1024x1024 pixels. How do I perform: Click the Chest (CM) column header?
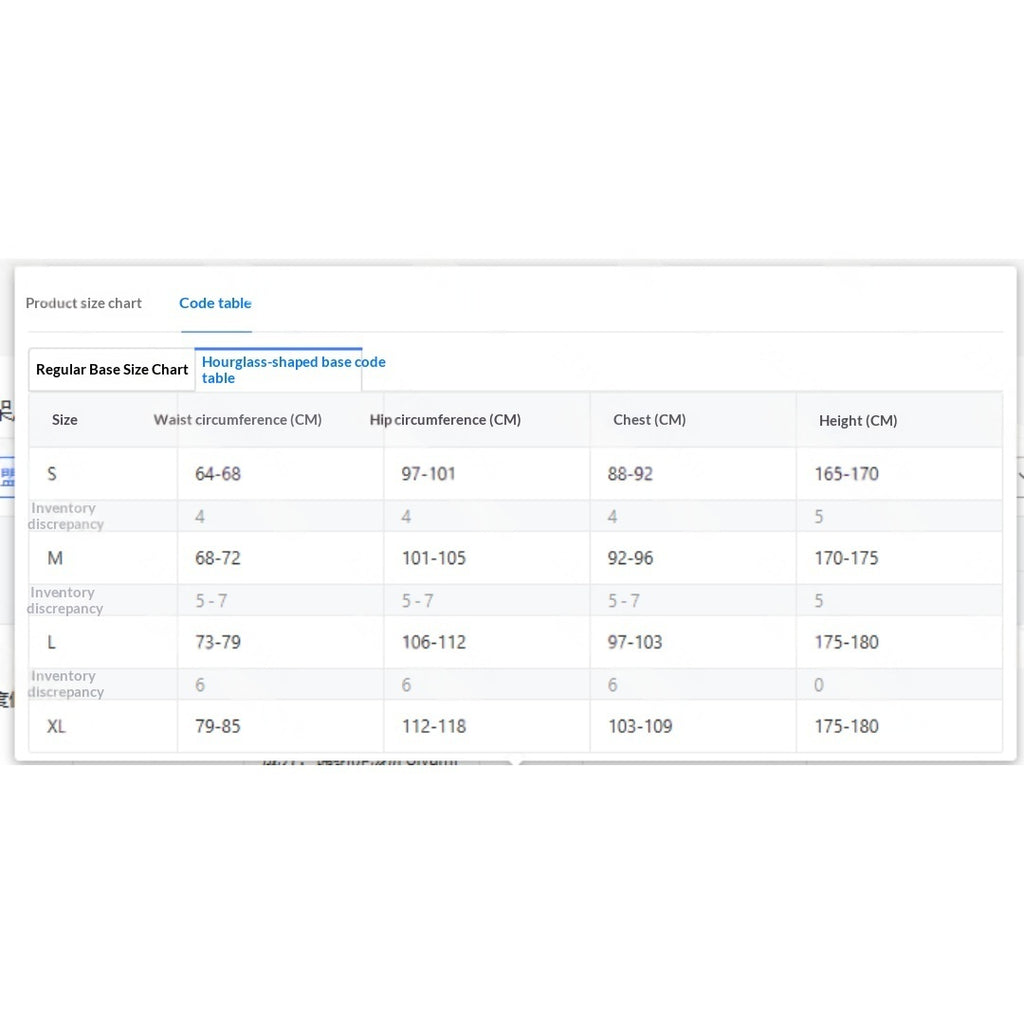click(649, 420)
